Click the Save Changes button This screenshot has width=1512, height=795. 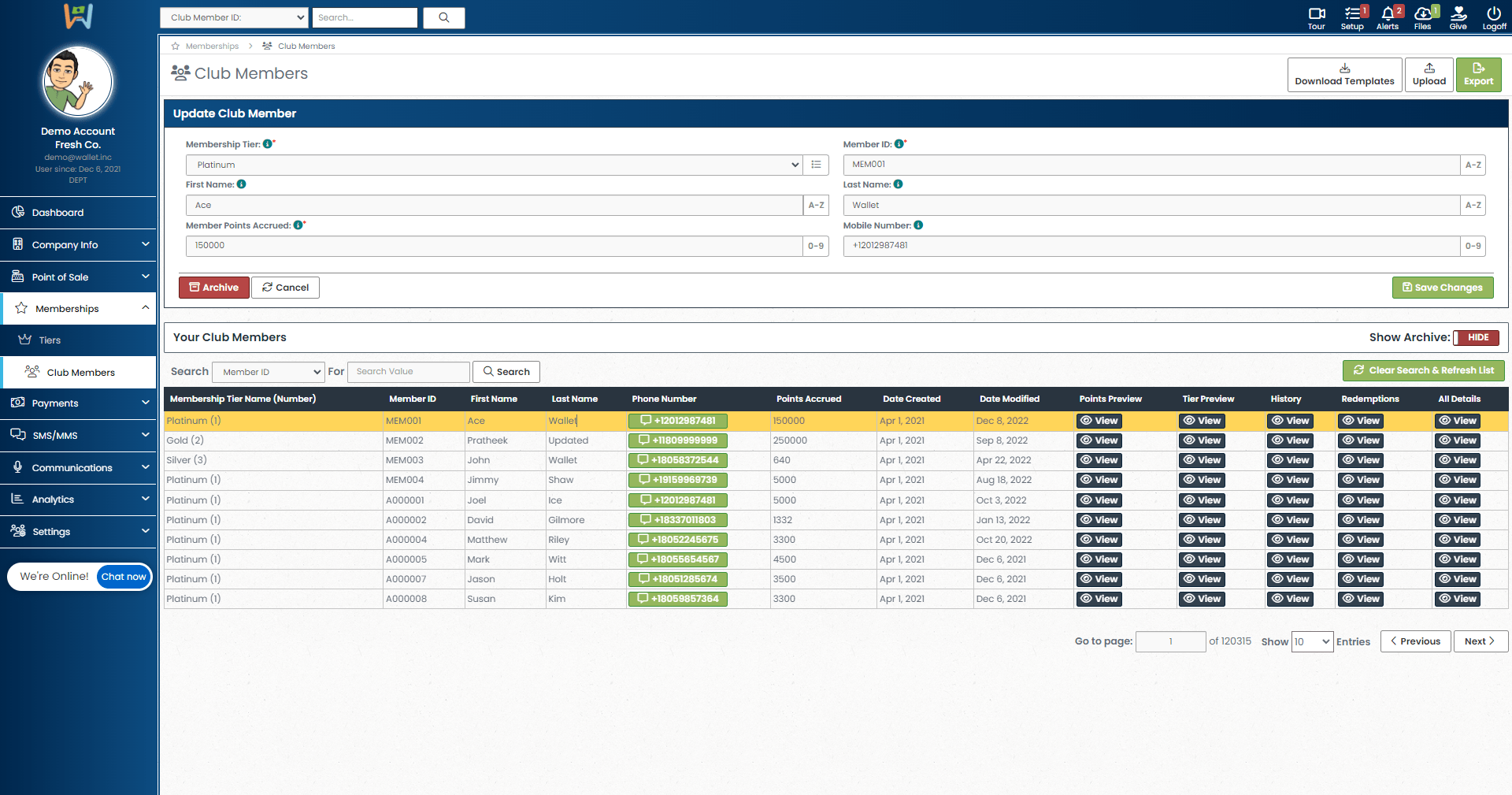point(1442,288)
